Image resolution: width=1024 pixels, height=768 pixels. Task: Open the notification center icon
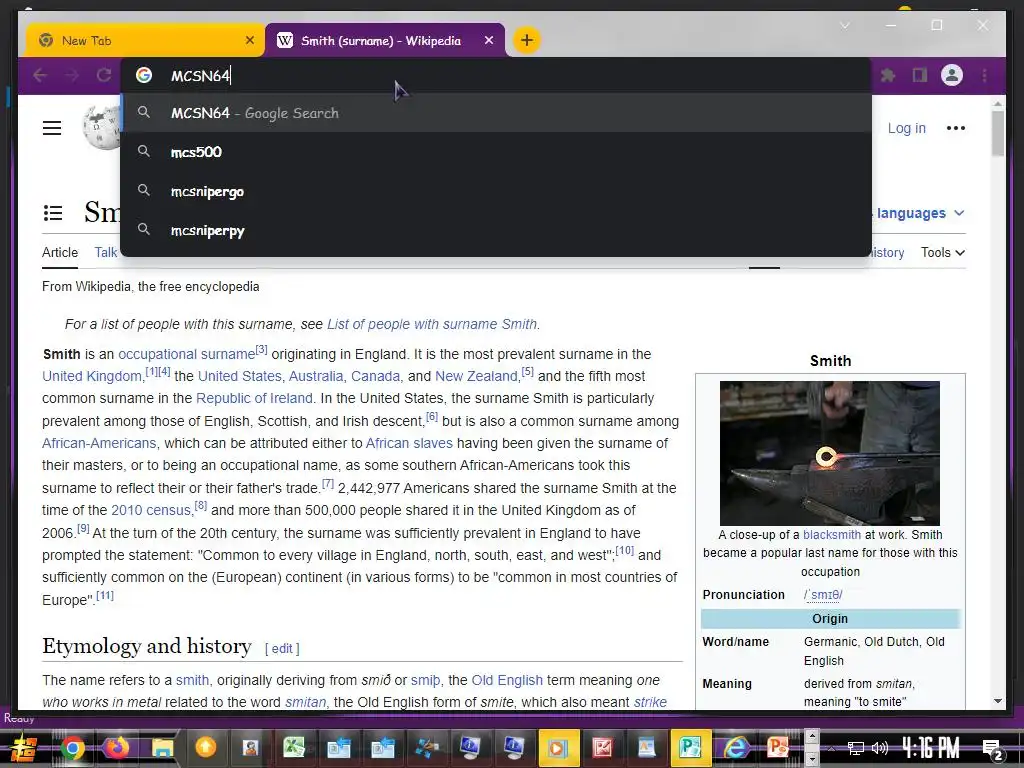[992, 749]
